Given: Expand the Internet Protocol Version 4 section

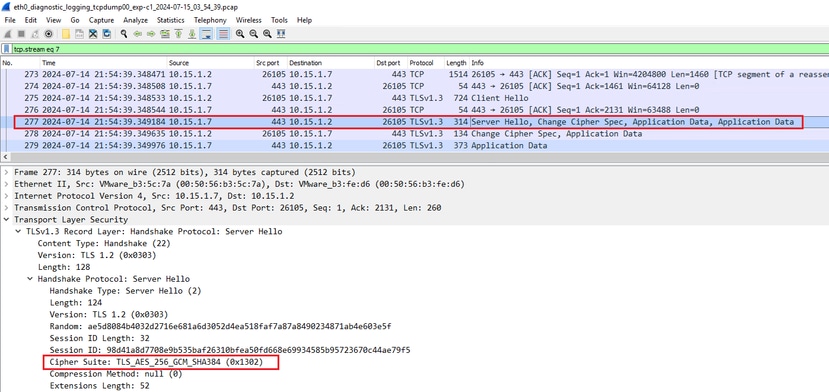Looking at the screenshot, I should 5,196.
